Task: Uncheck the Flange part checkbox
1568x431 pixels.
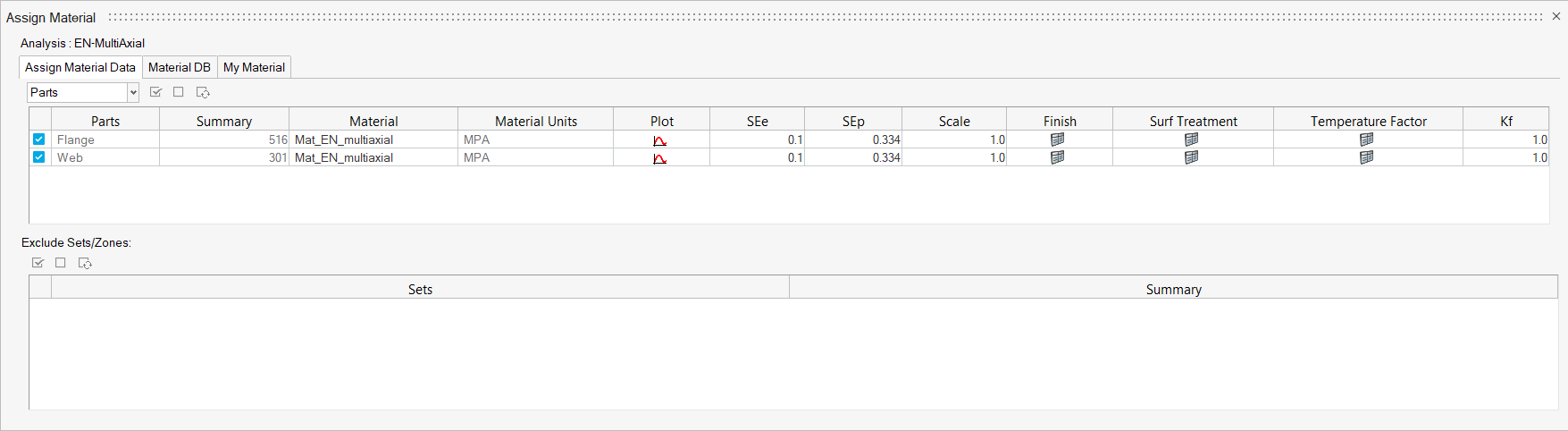Action: click(x=39, y=139)
